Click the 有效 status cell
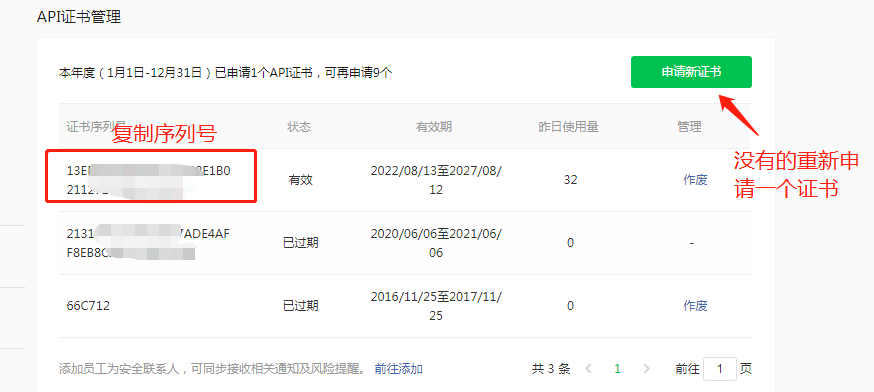Screen dimensions: 874x392 tap(300, 180)
